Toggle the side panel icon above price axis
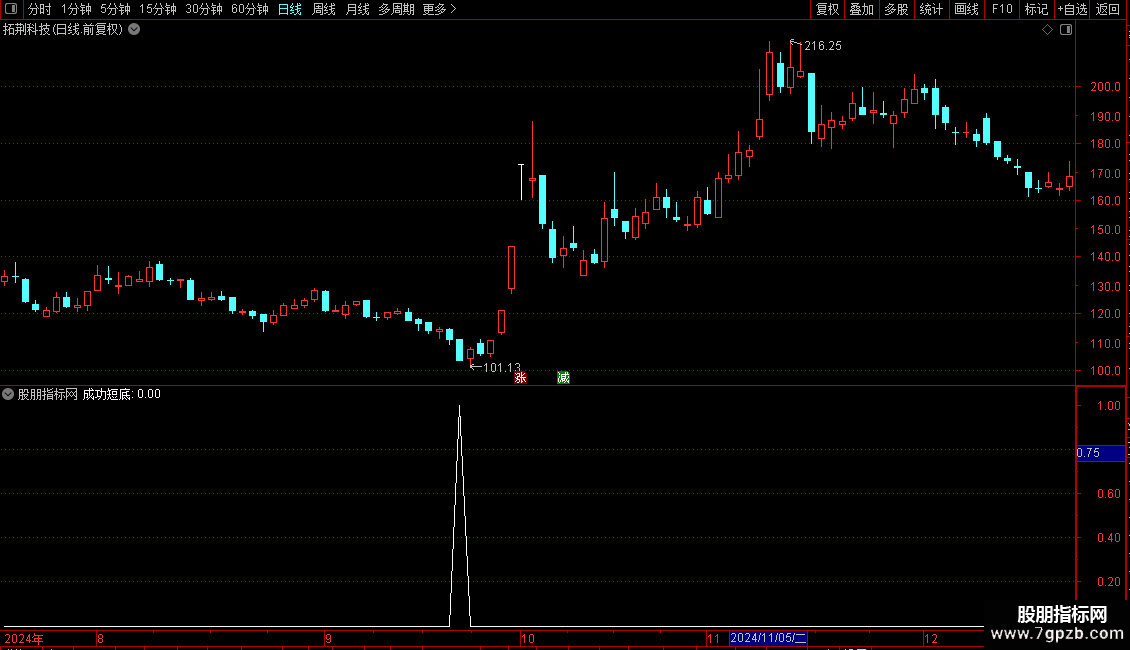This screenshot has width=1130, height=650. tap(1066, 30)
